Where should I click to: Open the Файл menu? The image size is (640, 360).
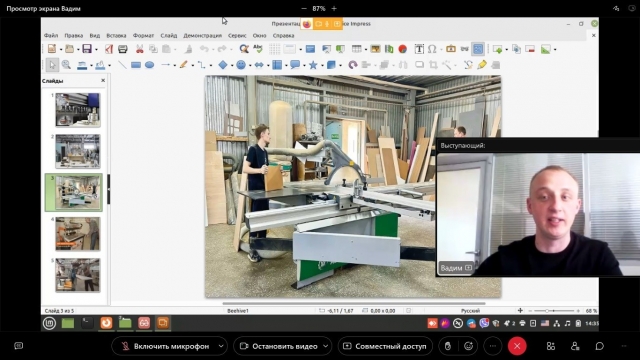coord(51,36)
